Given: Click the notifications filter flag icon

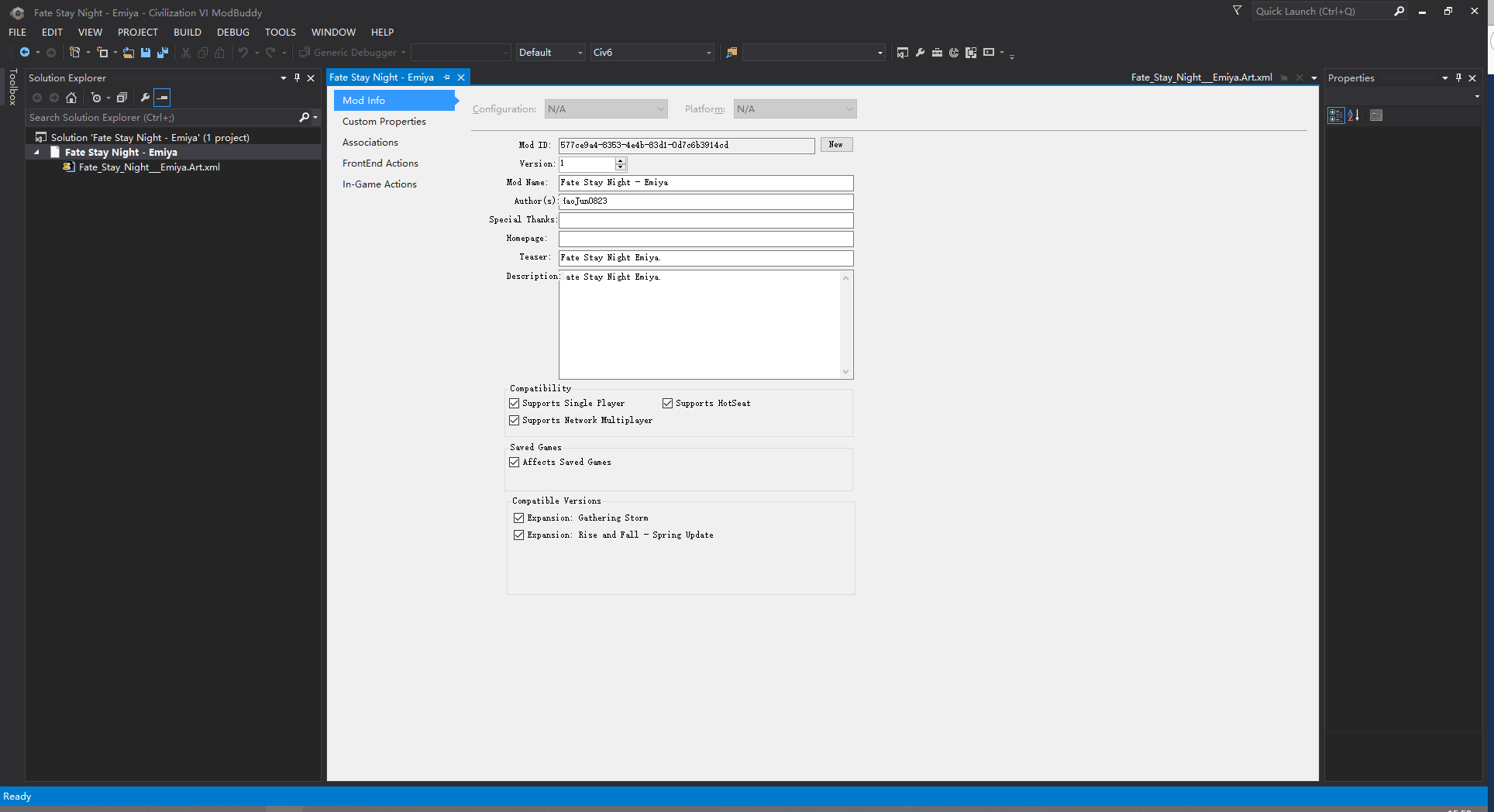Looking at the screenshot, I should pyautogui.click(x=1238, y=10).
